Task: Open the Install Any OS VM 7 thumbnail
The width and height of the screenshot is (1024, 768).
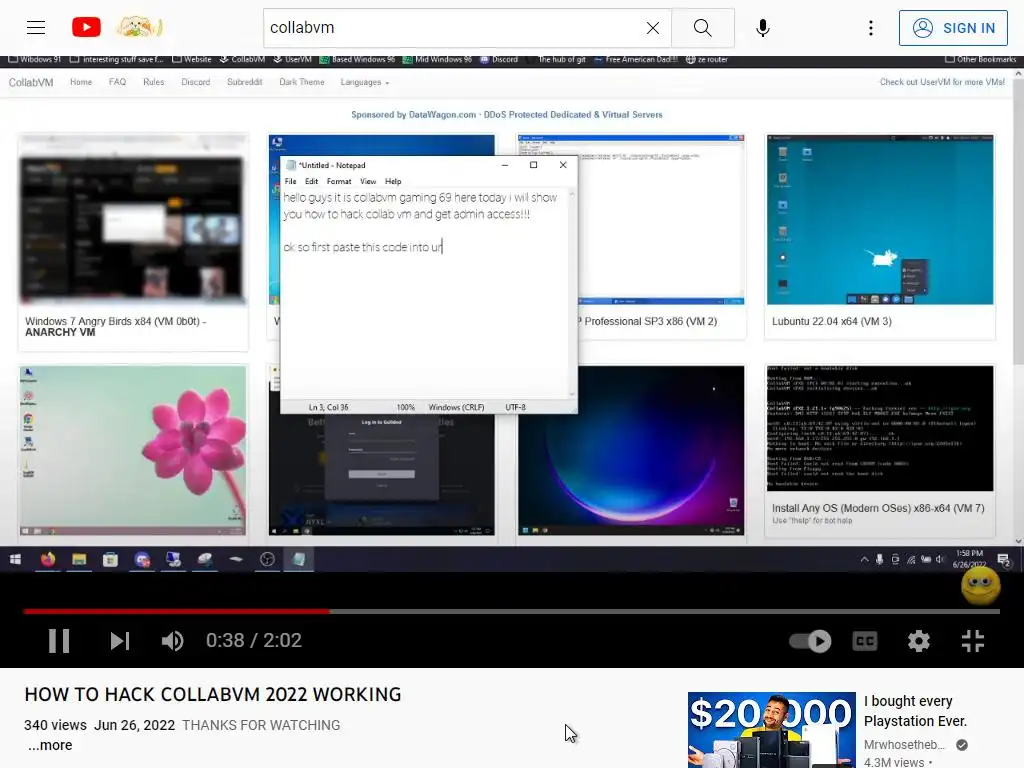Action: tap(880, 428)
